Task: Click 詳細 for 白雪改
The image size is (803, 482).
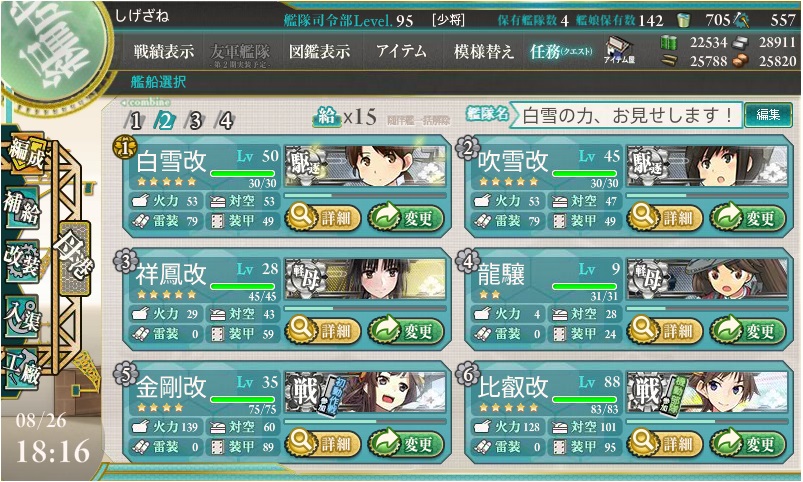Action: click(x=323, y=217)
